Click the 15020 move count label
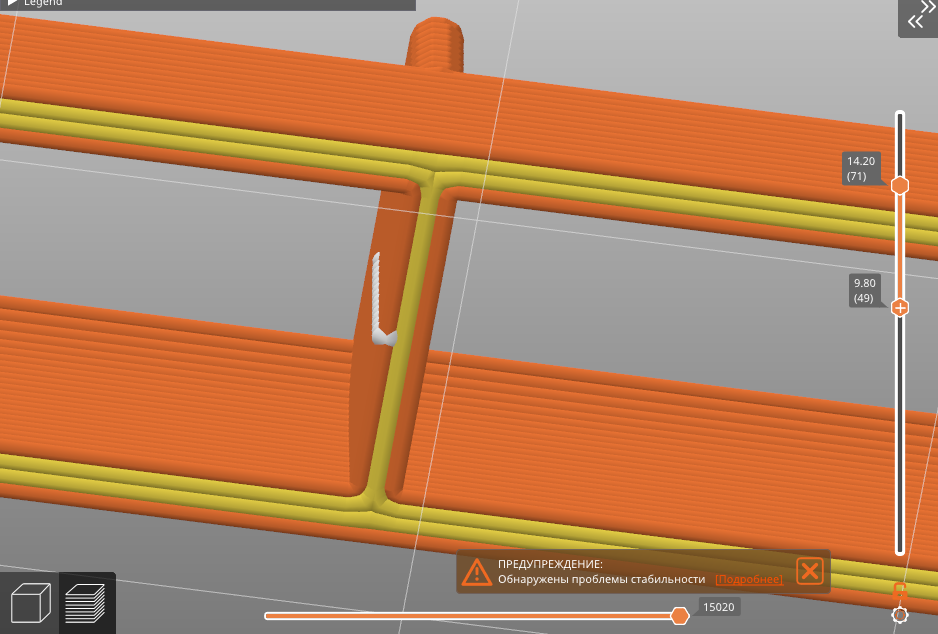The width and height of the screenshot is (938, 634). tap(718, 607)
